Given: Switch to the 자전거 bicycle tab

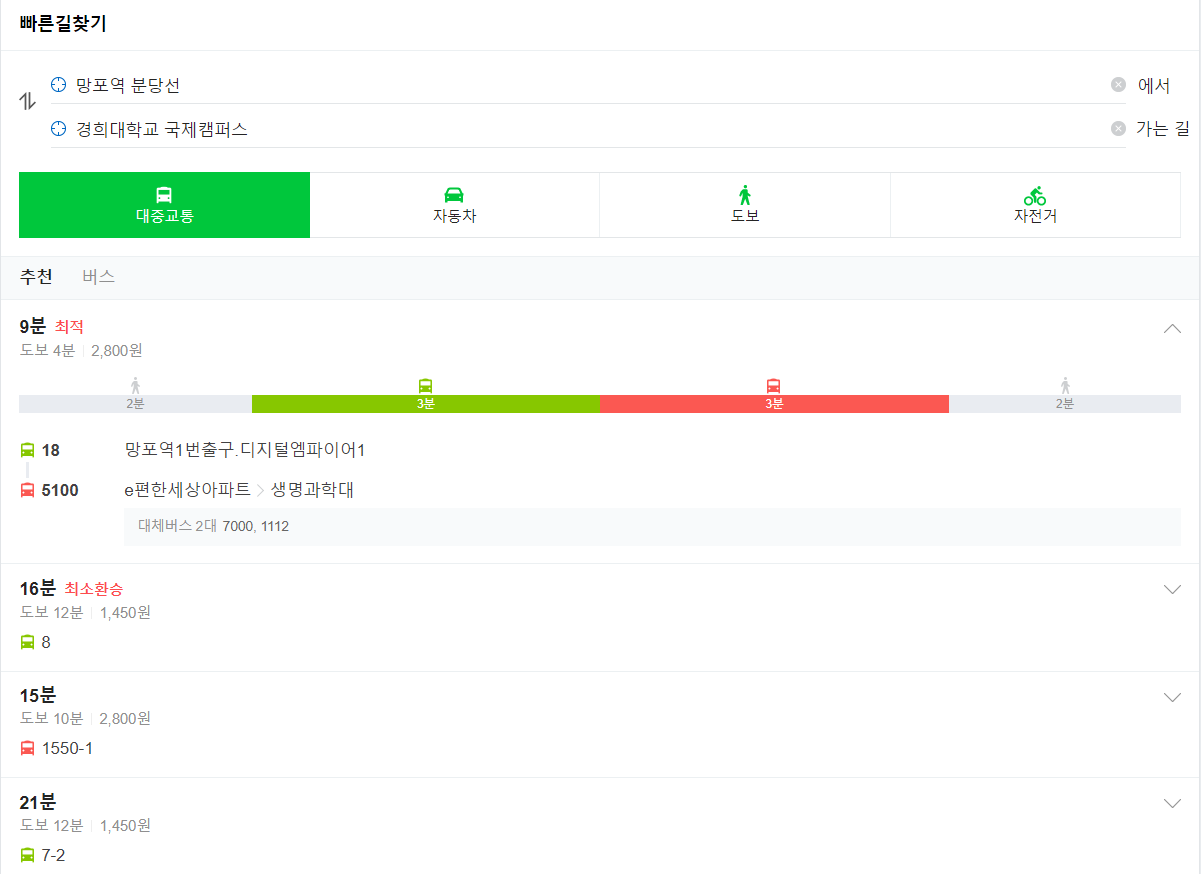Looking at the screenshot, I should [1035, 205].
